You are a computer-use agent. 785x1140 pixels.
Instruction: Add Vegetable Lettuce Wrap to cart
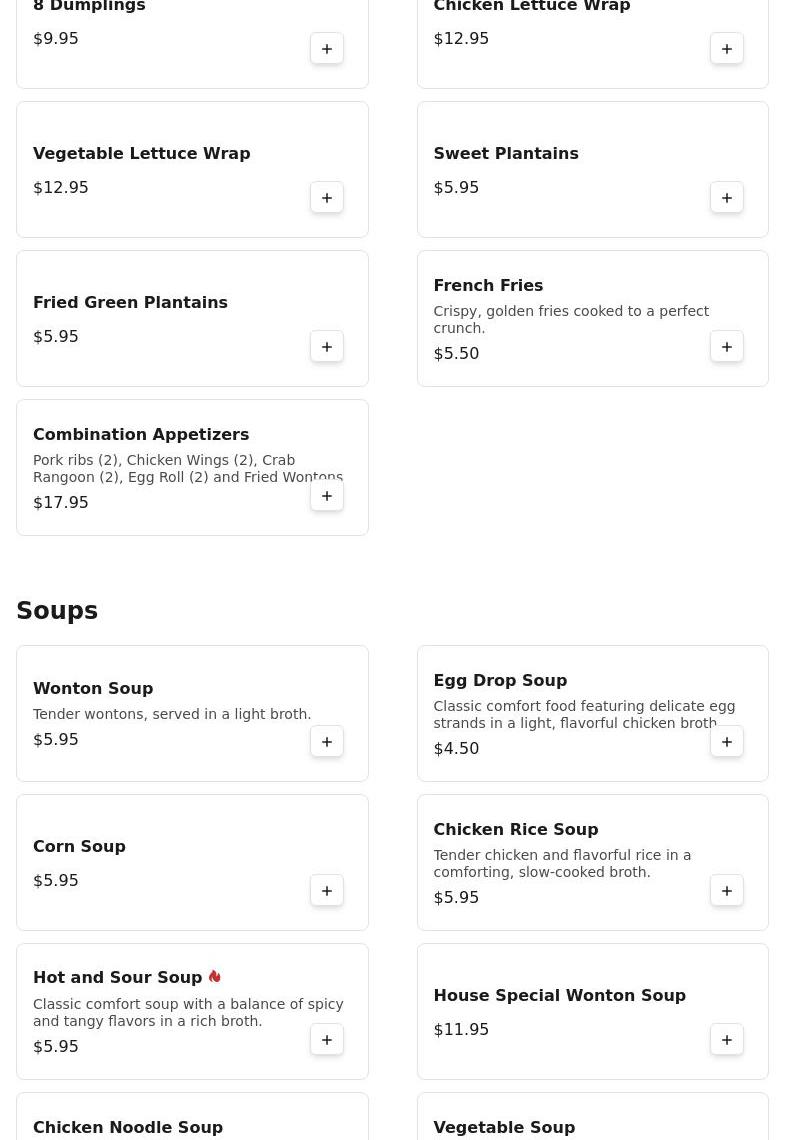pyautogui.click(x=327, y=198)
